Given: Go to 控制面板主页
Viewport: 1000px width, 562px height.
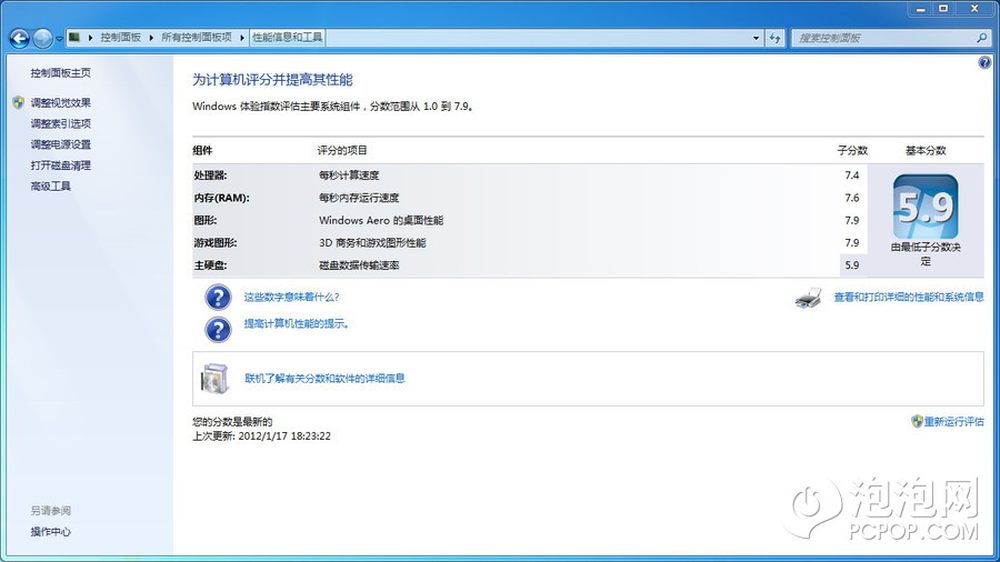Looking at the screenshot, I should pyautogui.click(x=61, y=73).
